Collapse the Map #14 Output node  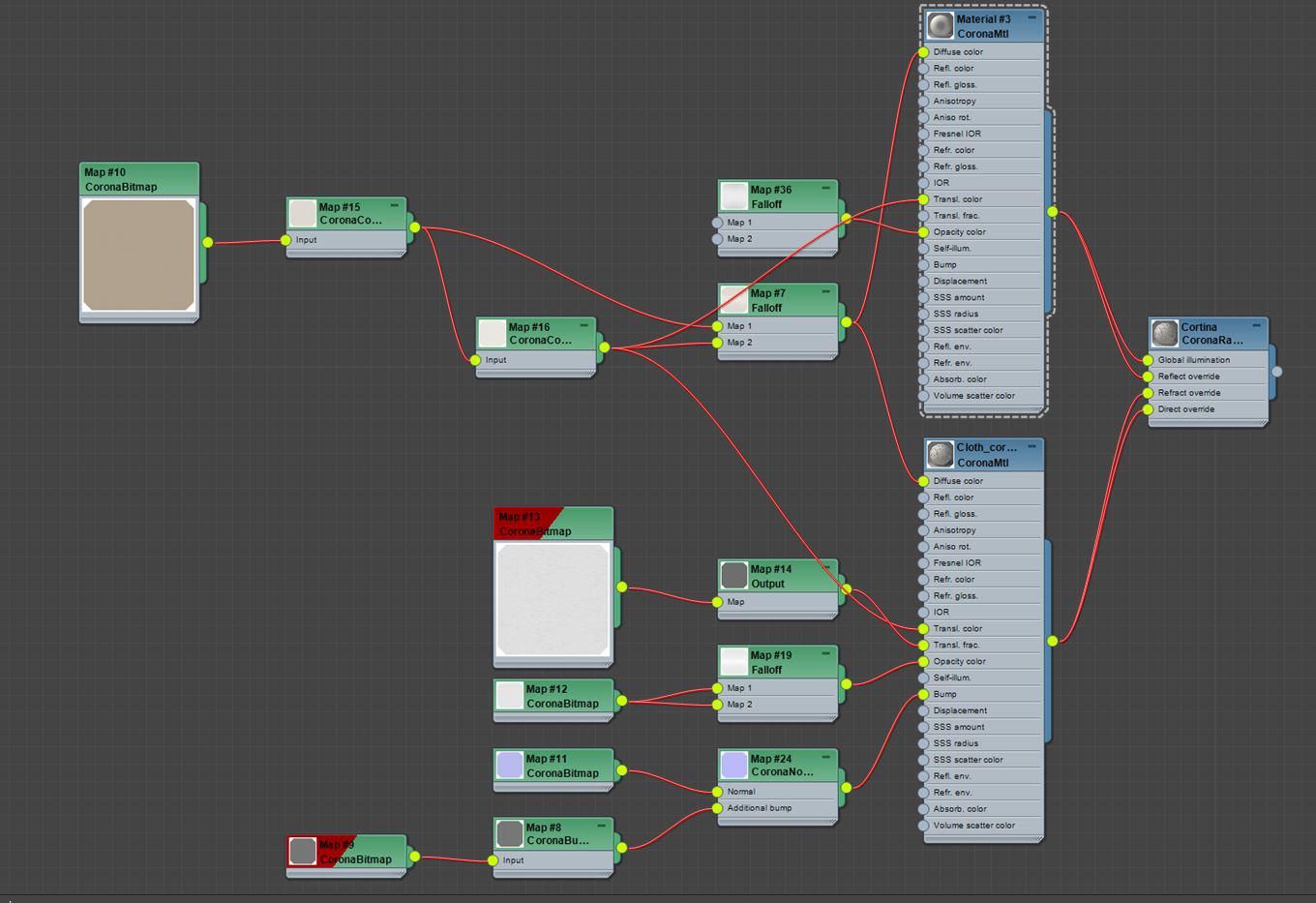[x=825, y=567]
